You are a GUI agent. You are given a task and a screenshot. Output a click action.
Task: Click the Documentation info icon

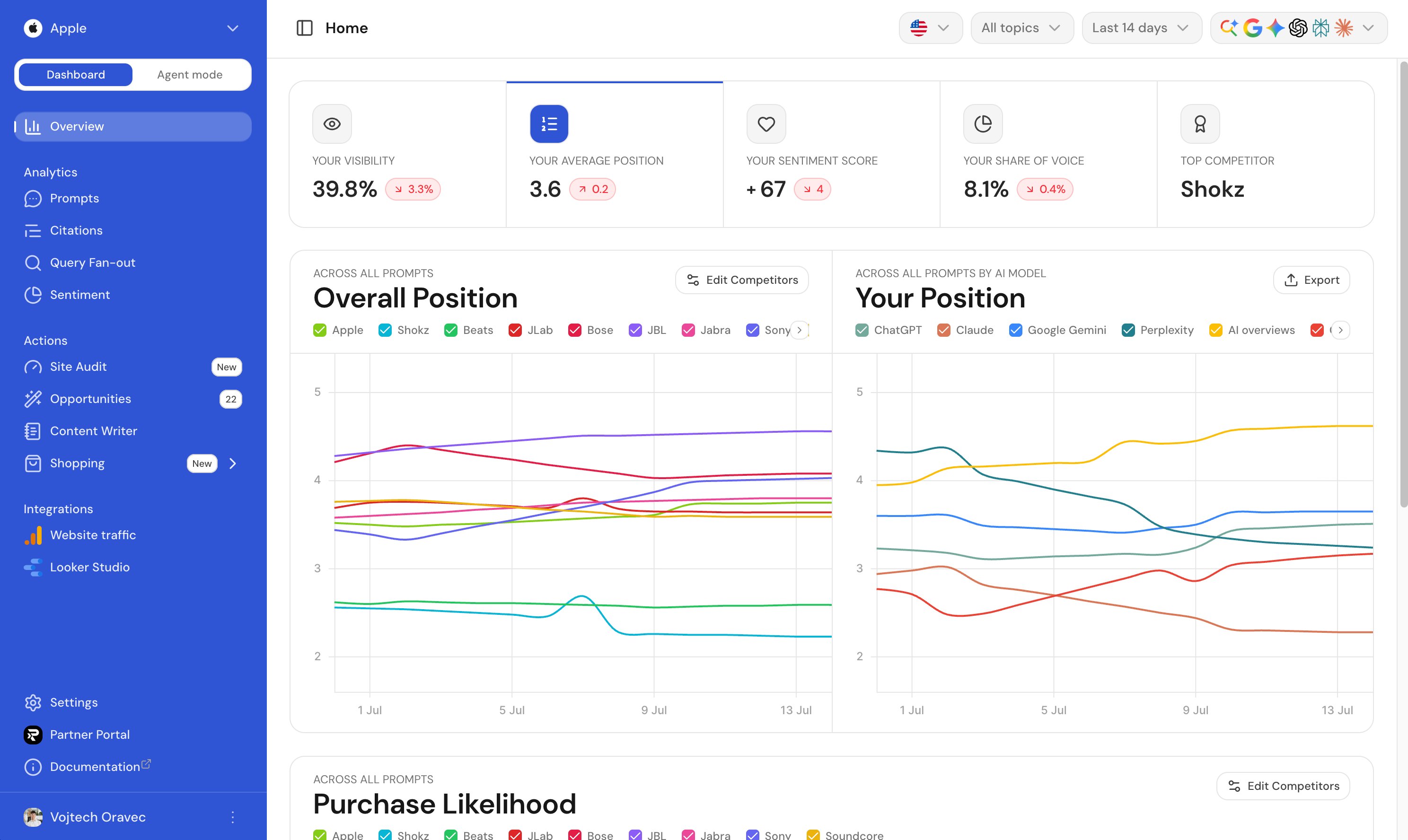[x=33, y=767]
